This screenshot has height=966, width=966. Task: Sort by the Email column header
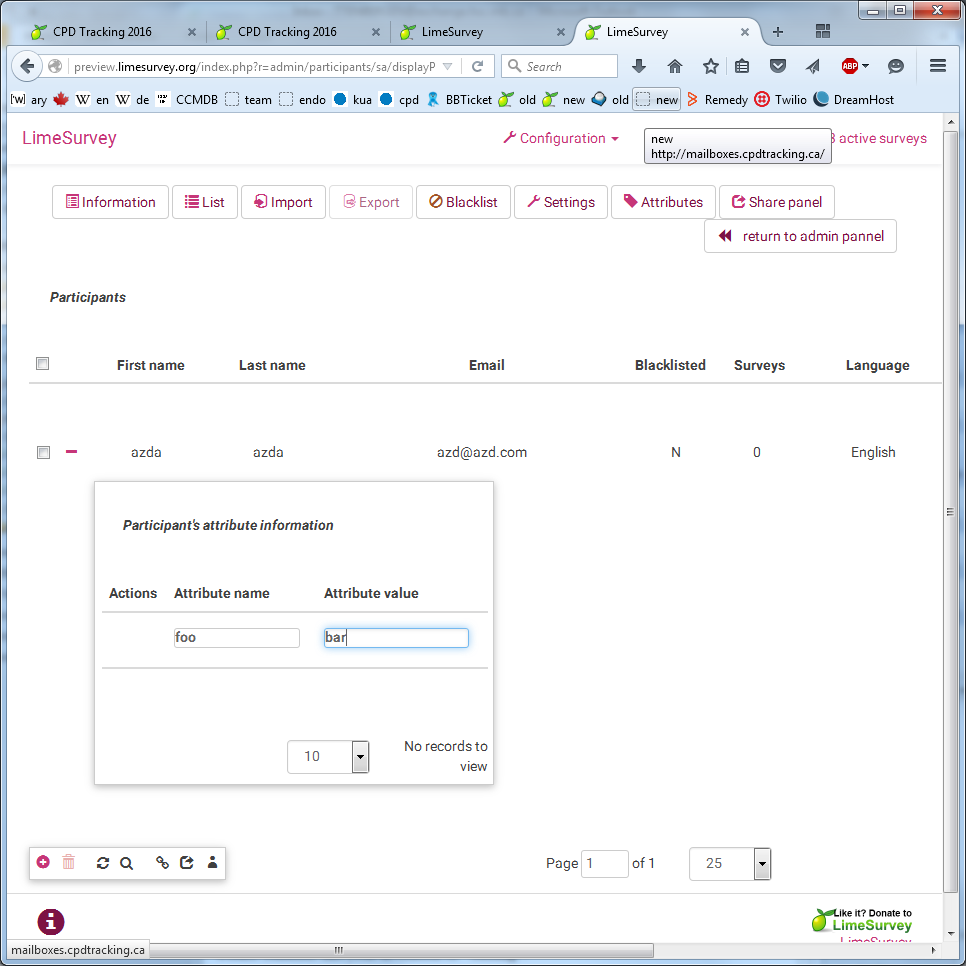(487, 365)
